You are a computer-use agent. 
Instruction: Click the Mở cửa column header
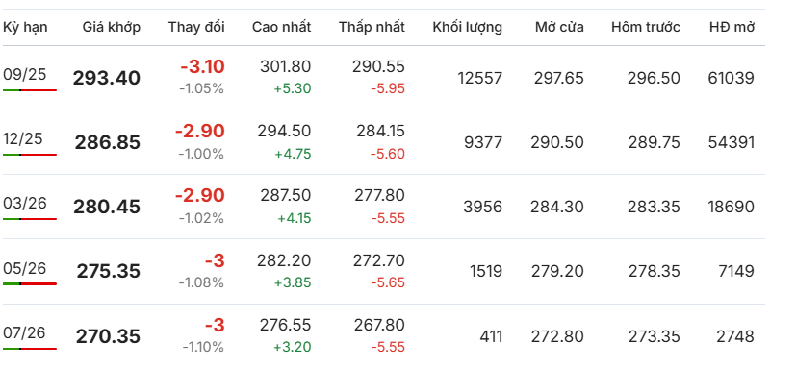click(559, 27)
